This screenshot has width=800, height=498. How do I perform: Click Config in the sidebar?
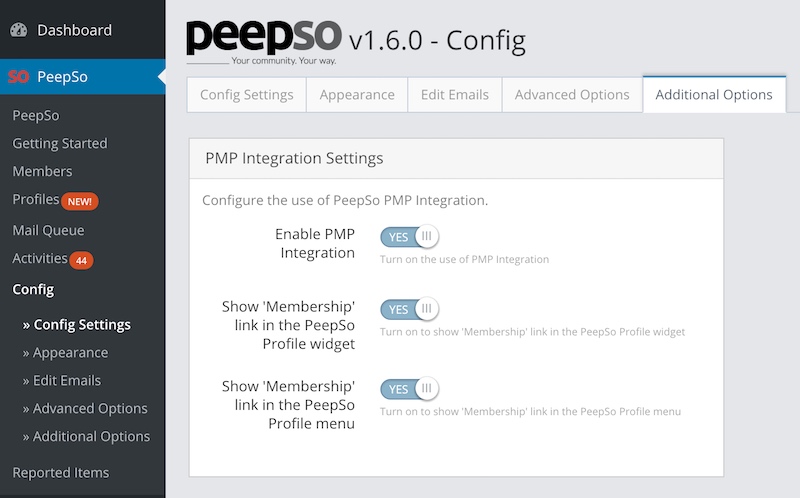[x=33, y=289]
